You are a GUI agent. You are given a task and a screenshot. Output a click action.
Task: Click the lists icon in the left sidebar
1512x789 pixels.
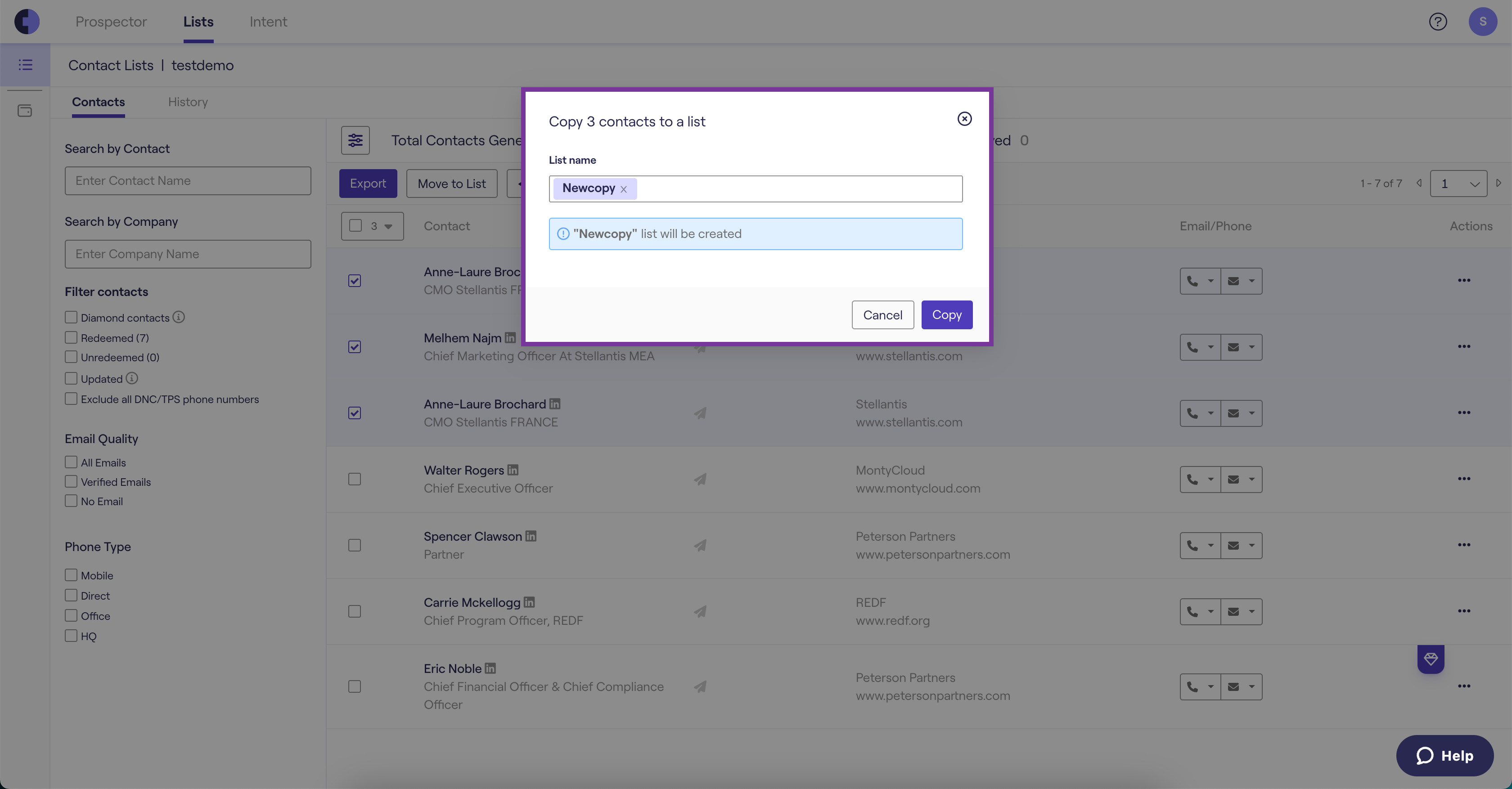tap(25, 64)
